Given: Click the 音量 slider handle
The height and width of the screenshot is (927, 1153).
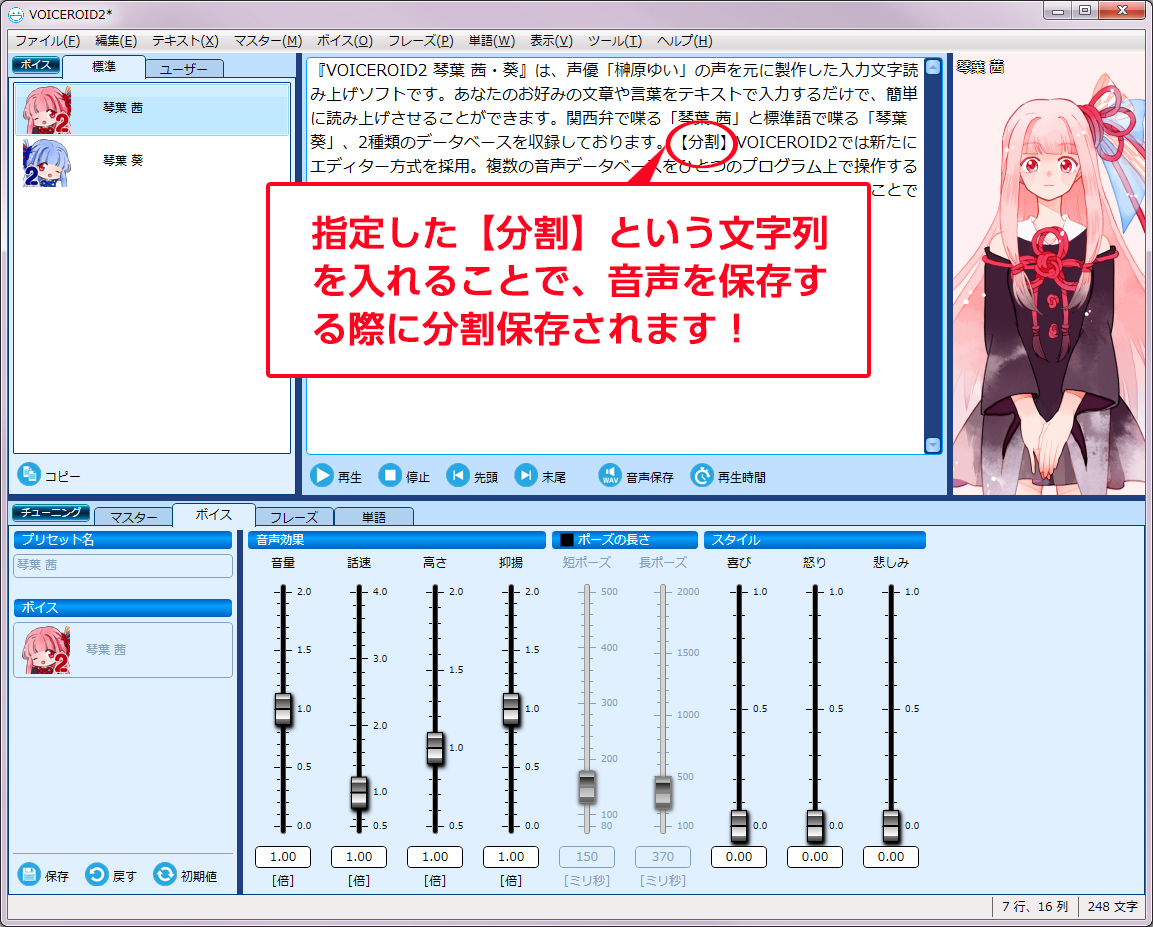Looking at the screenshot, I should click(283, 709).
